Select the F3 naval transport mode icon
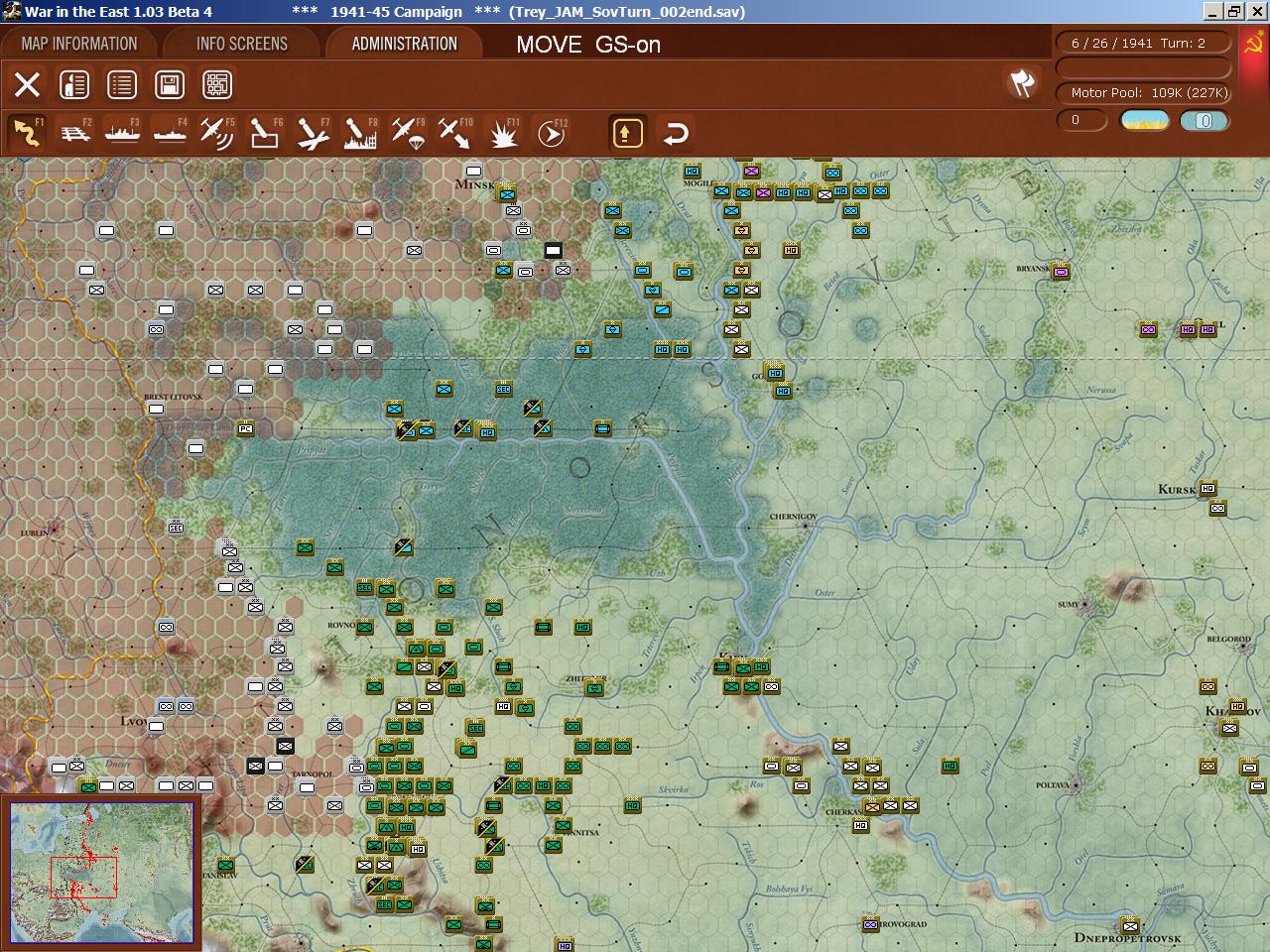 (x=123, y=133)
